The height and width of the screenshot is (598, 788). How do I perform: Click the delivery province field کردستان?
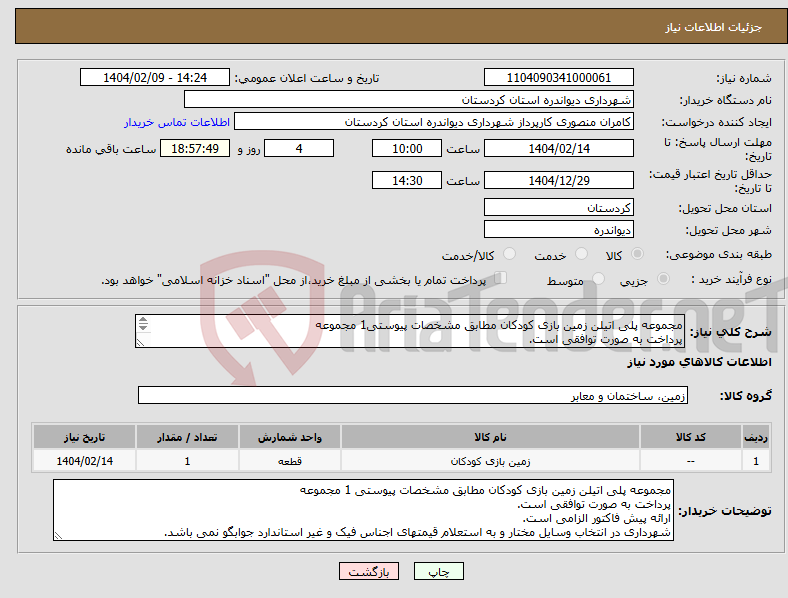558,207
